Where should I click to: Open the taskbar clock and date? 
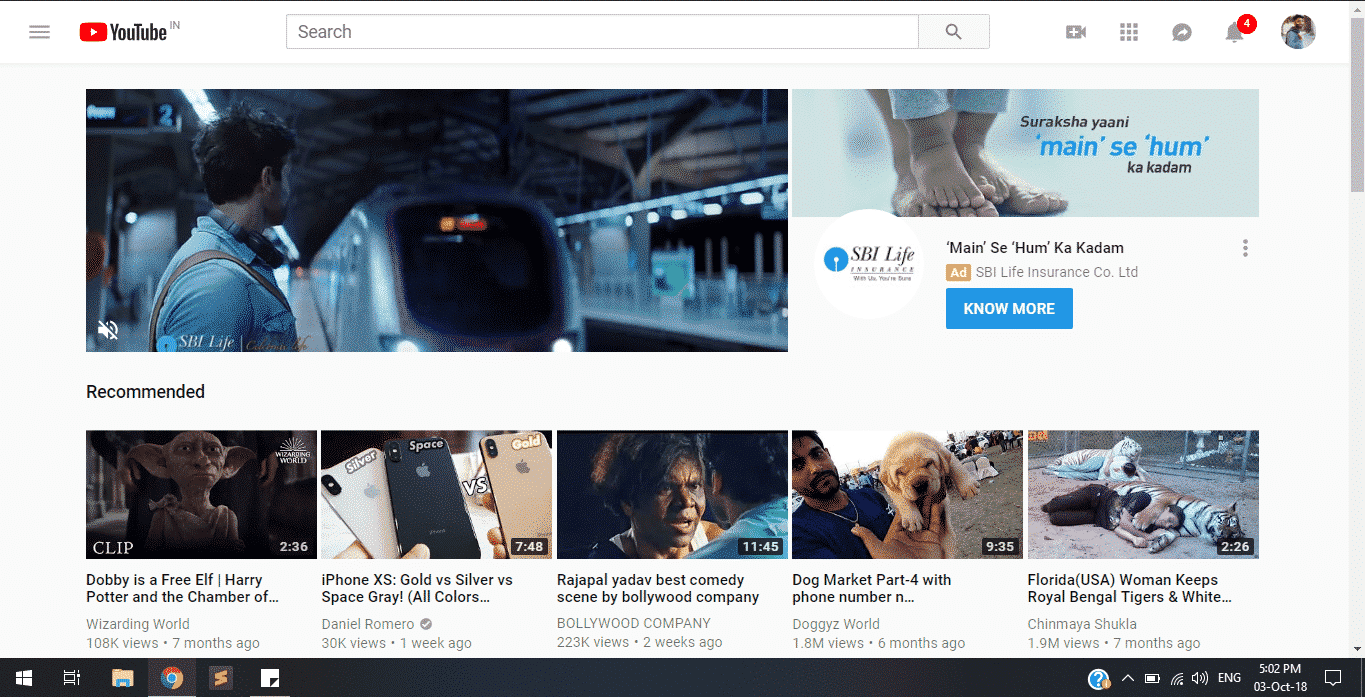click(1279, 678)
